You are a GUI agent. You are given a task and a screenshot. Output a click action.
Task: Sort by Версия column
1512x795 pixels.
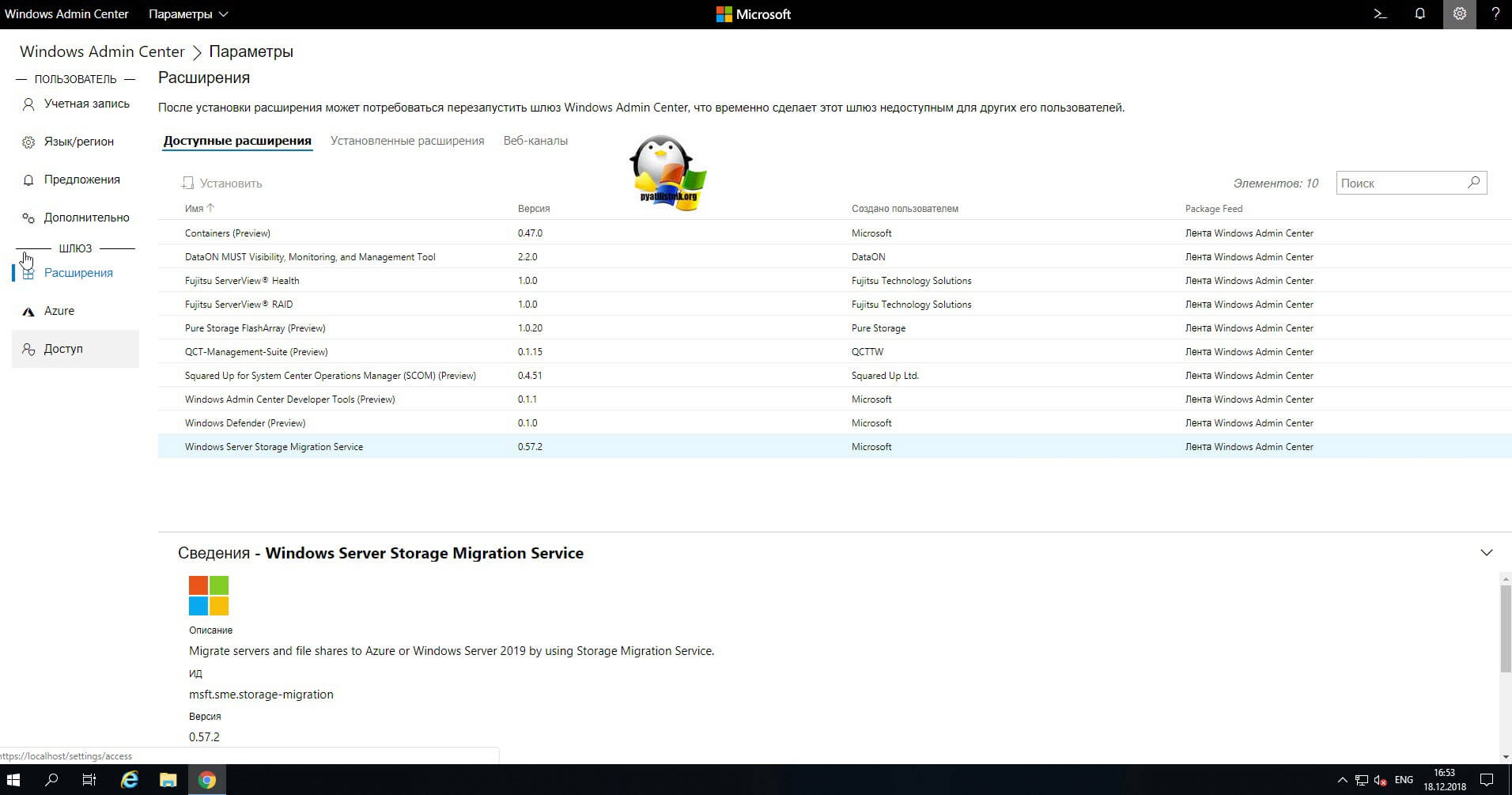534,209
